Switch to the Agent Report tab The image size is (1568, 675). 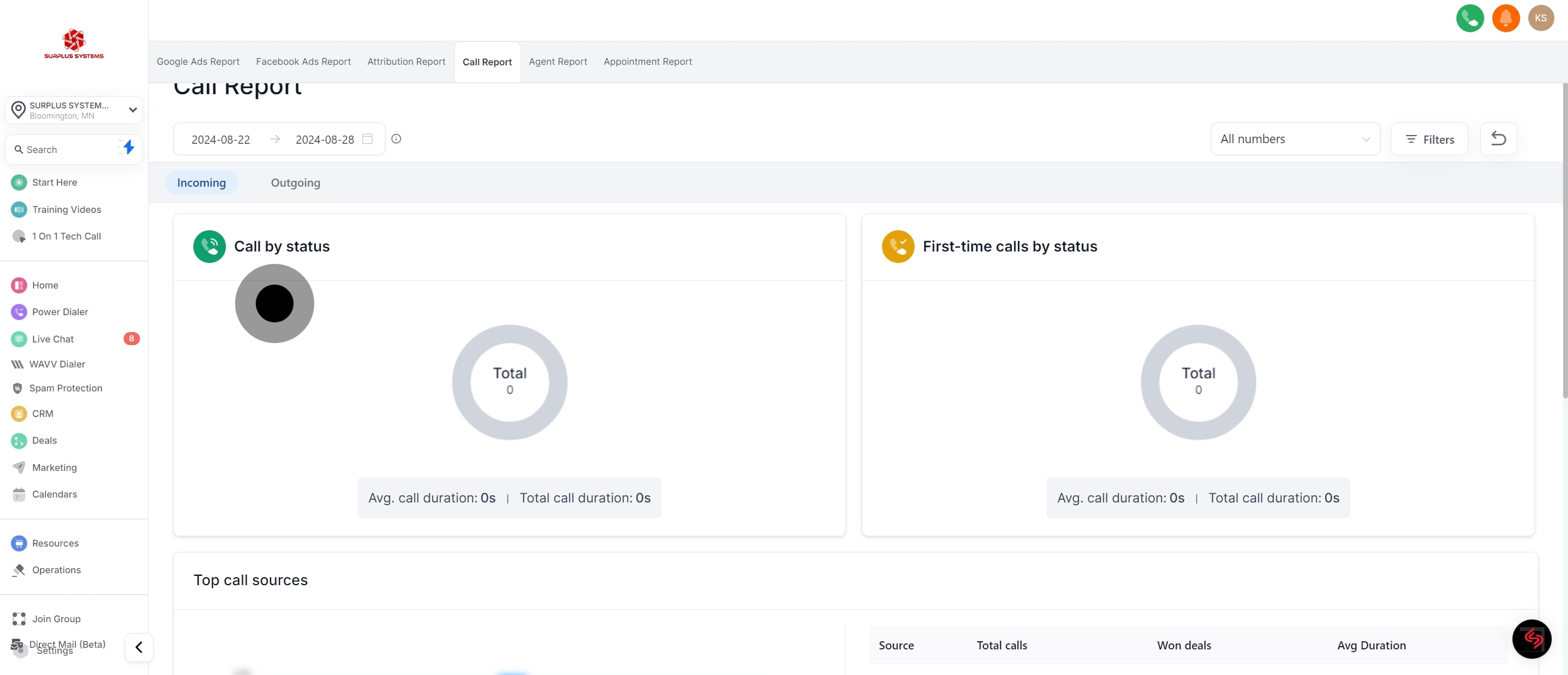(558, 62)
